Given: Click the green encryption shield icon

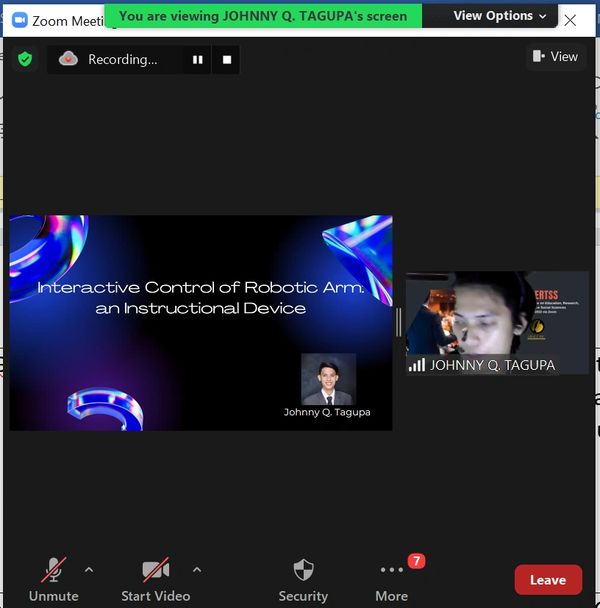Looking at the screenshot, I should coord(25,59).
